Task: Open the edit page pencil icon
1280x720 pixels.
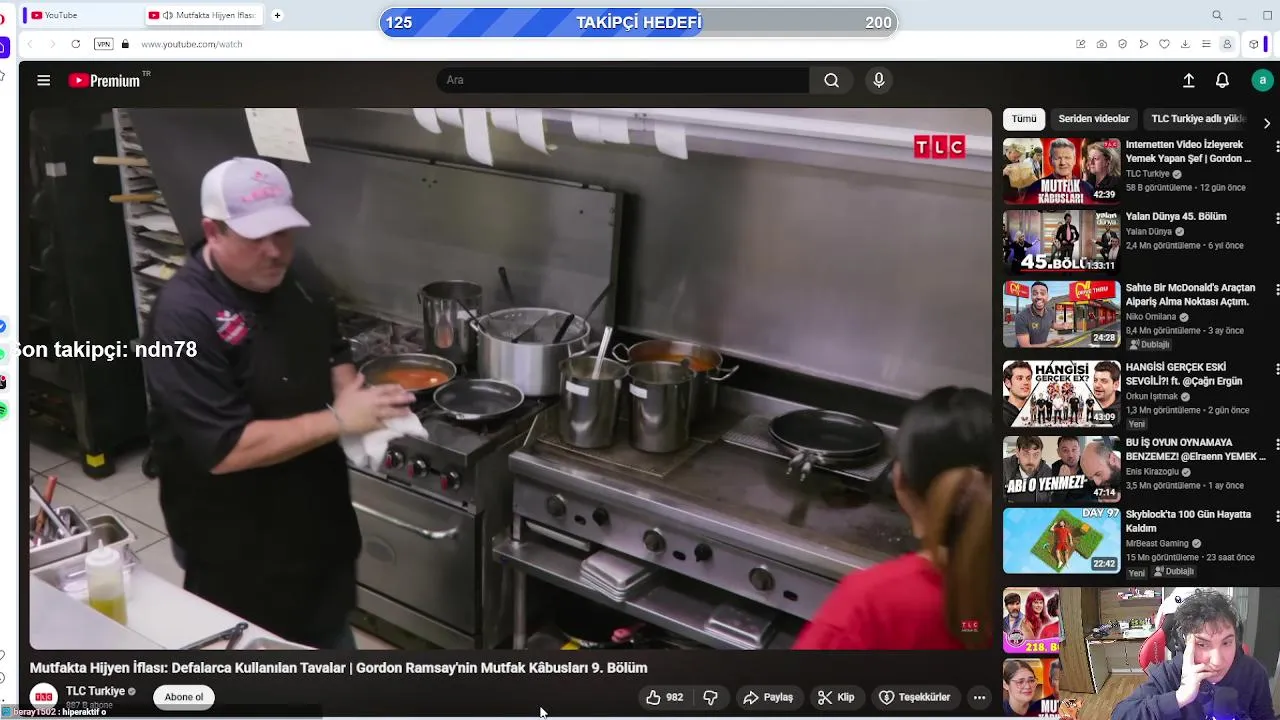Action: tap(1080, 44)
